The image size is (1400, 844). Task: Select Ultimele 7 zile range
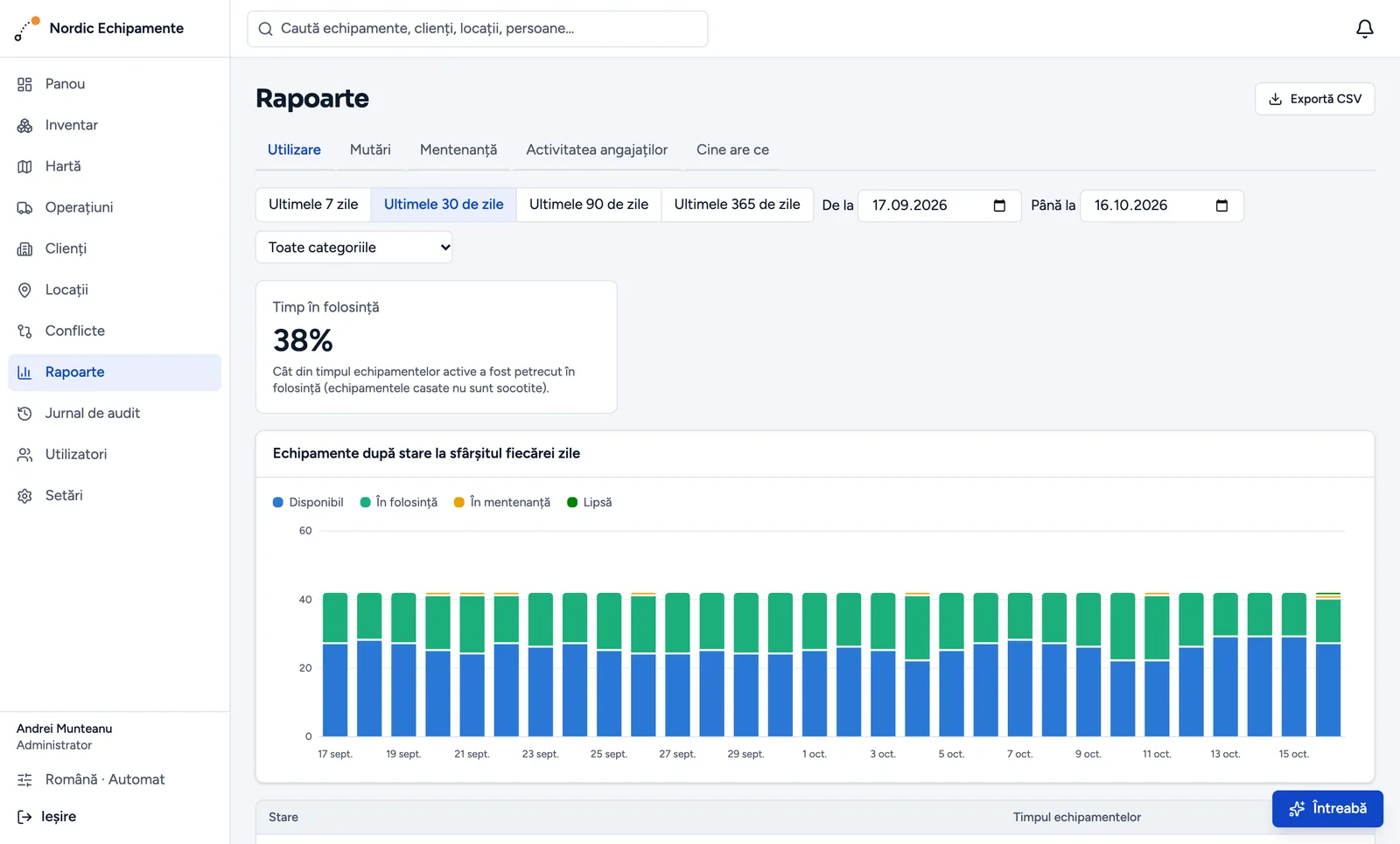click(x=313, y=205)
